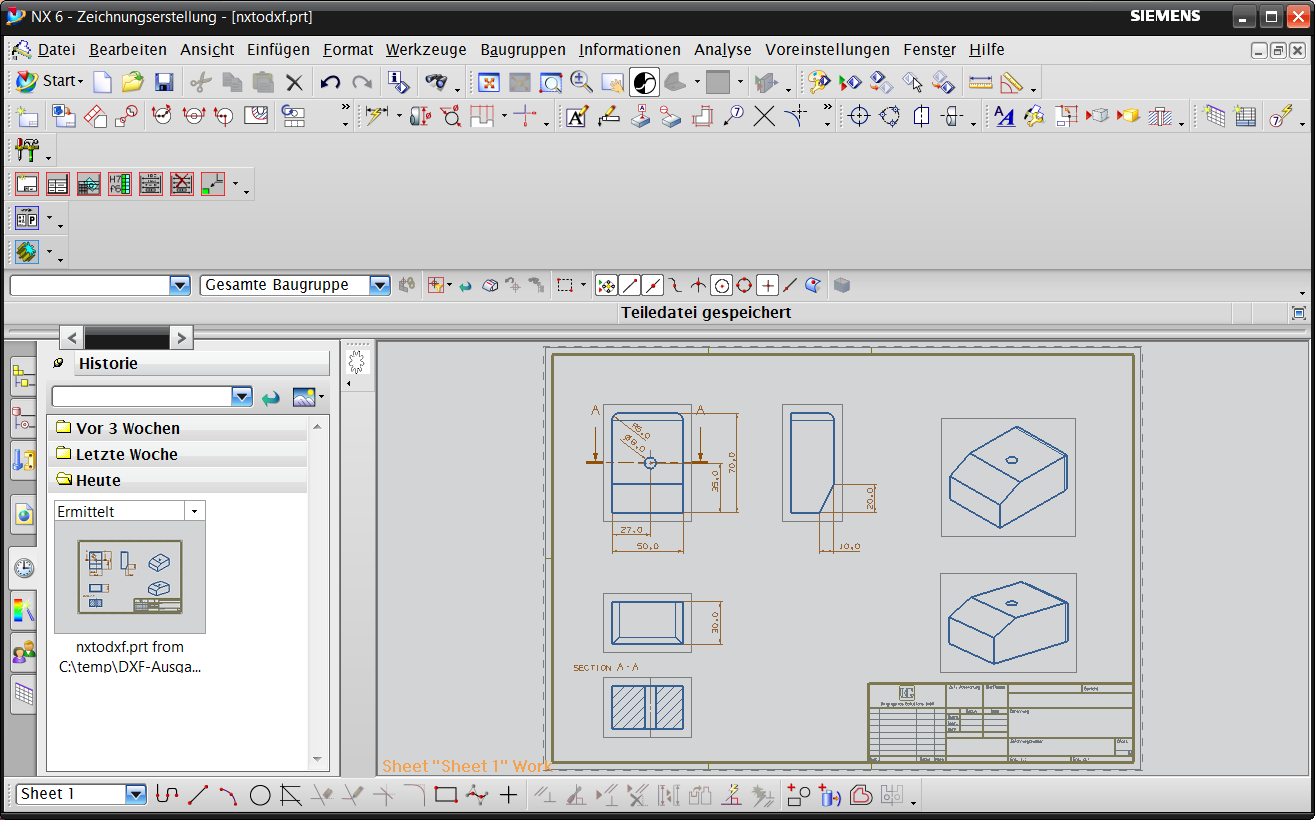
Task: Click the Save (floppy disk) icon
Action: point(164,82)
